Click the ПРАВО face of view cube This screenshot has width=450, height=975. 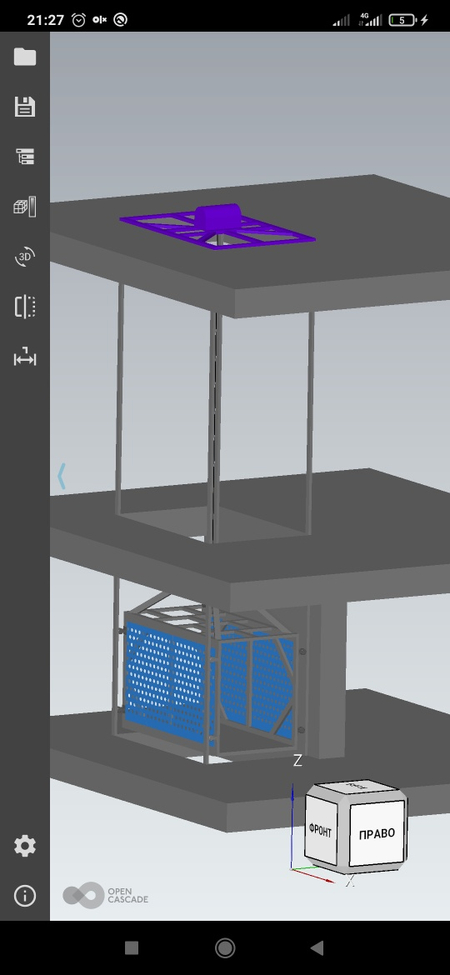coord(377,834)
